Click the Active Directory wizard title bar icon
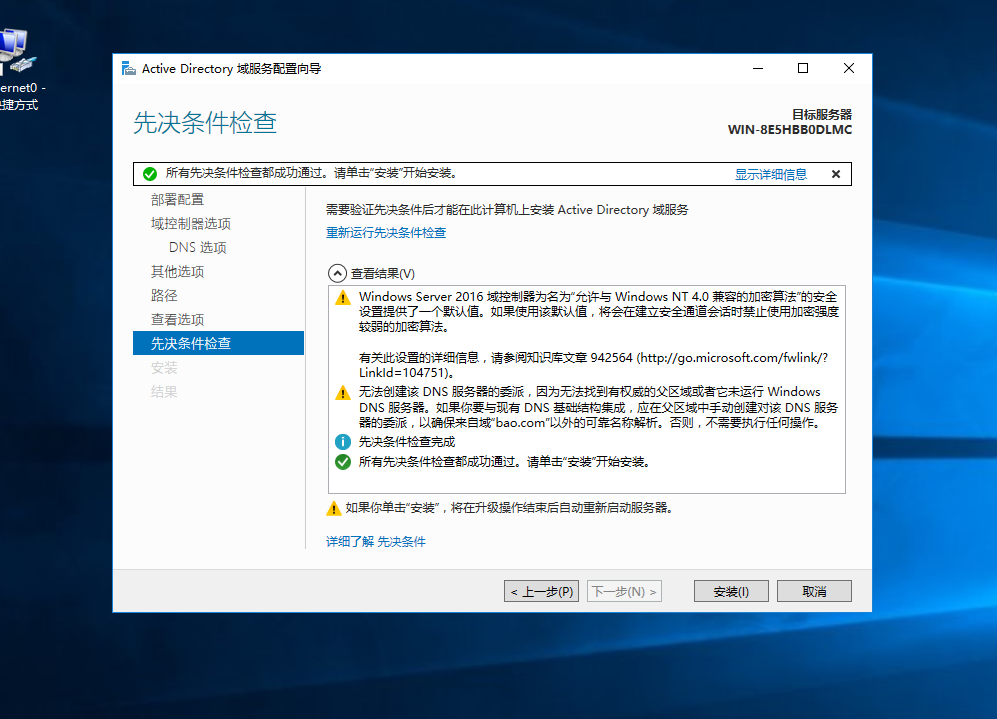The height and width of the screenshot is (719, 997). (128, 68)
